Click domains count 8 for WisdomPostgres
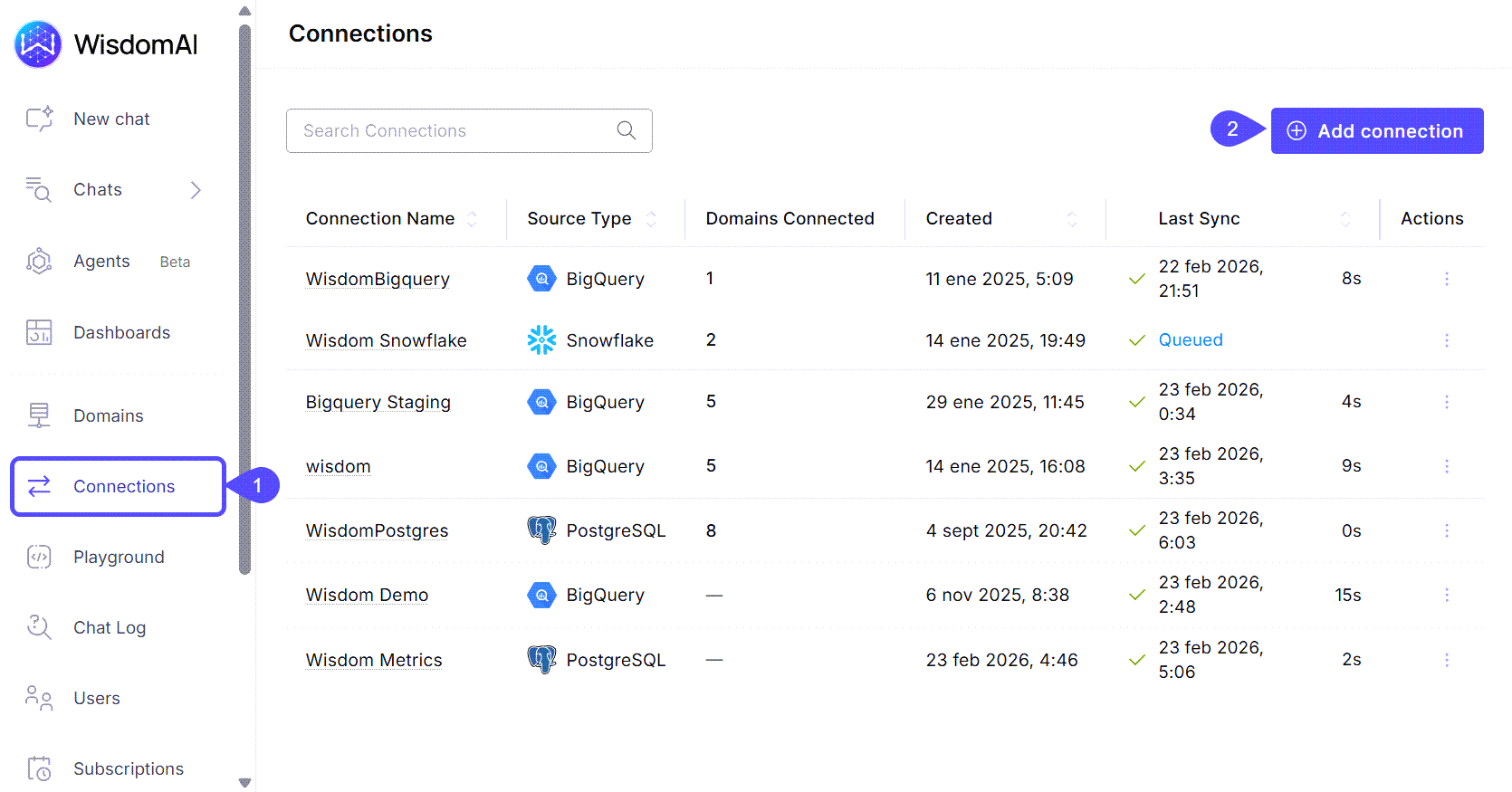This screenshot has height=792, width=1512. tap(711, 530)
